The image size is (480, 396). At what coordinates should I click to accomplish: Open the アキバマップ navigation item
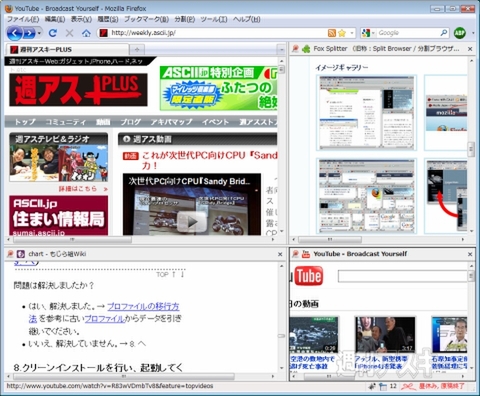(171, 122)
